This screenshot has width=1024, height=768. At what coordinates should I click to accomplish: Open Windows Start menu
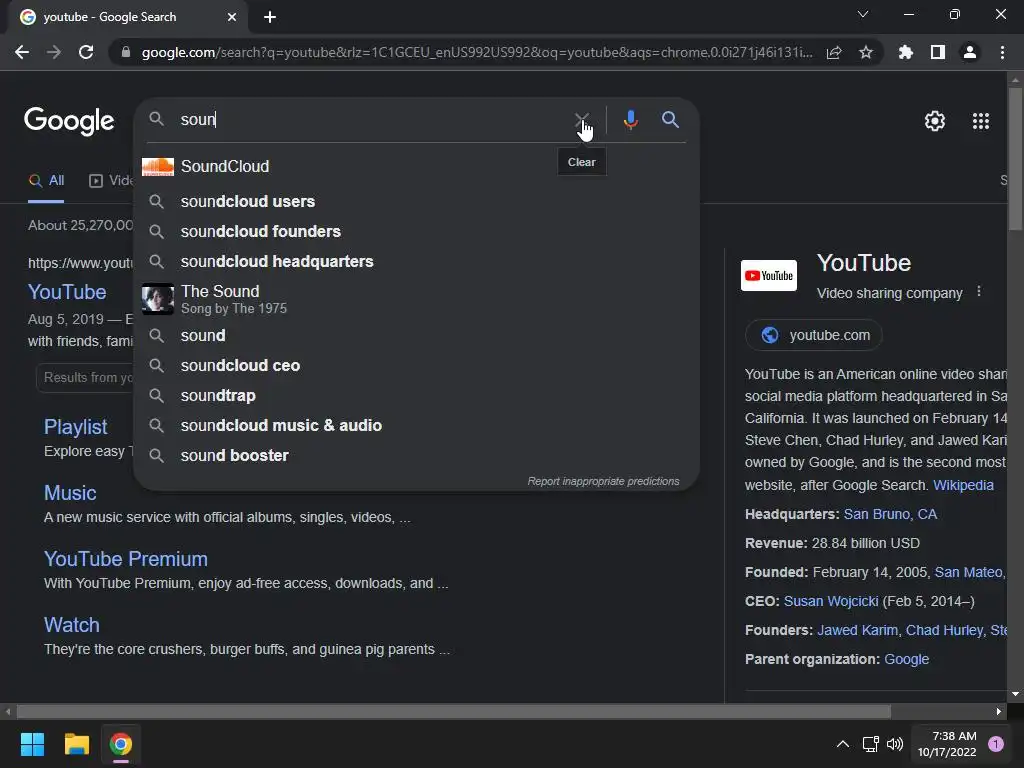point(32,744)
